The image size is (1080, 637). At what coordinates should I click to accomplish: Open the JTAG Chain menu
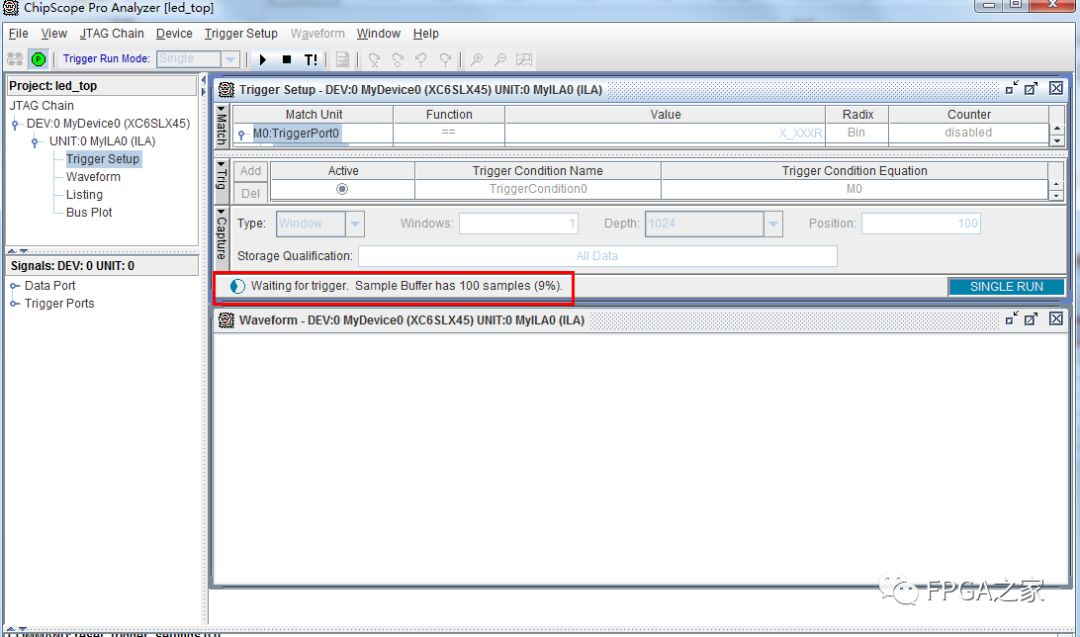click(112, 33)
